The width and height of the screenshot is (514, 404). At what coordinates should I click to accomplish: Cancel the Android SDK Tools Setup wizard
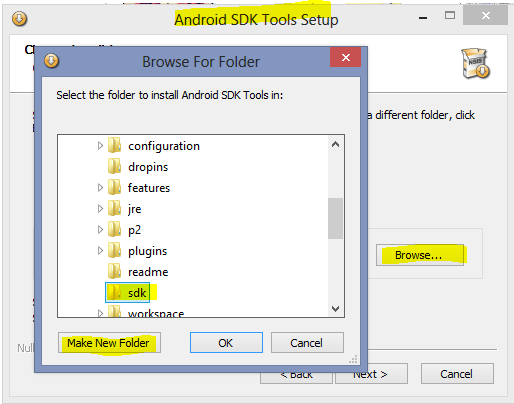[x=457, y=374]
